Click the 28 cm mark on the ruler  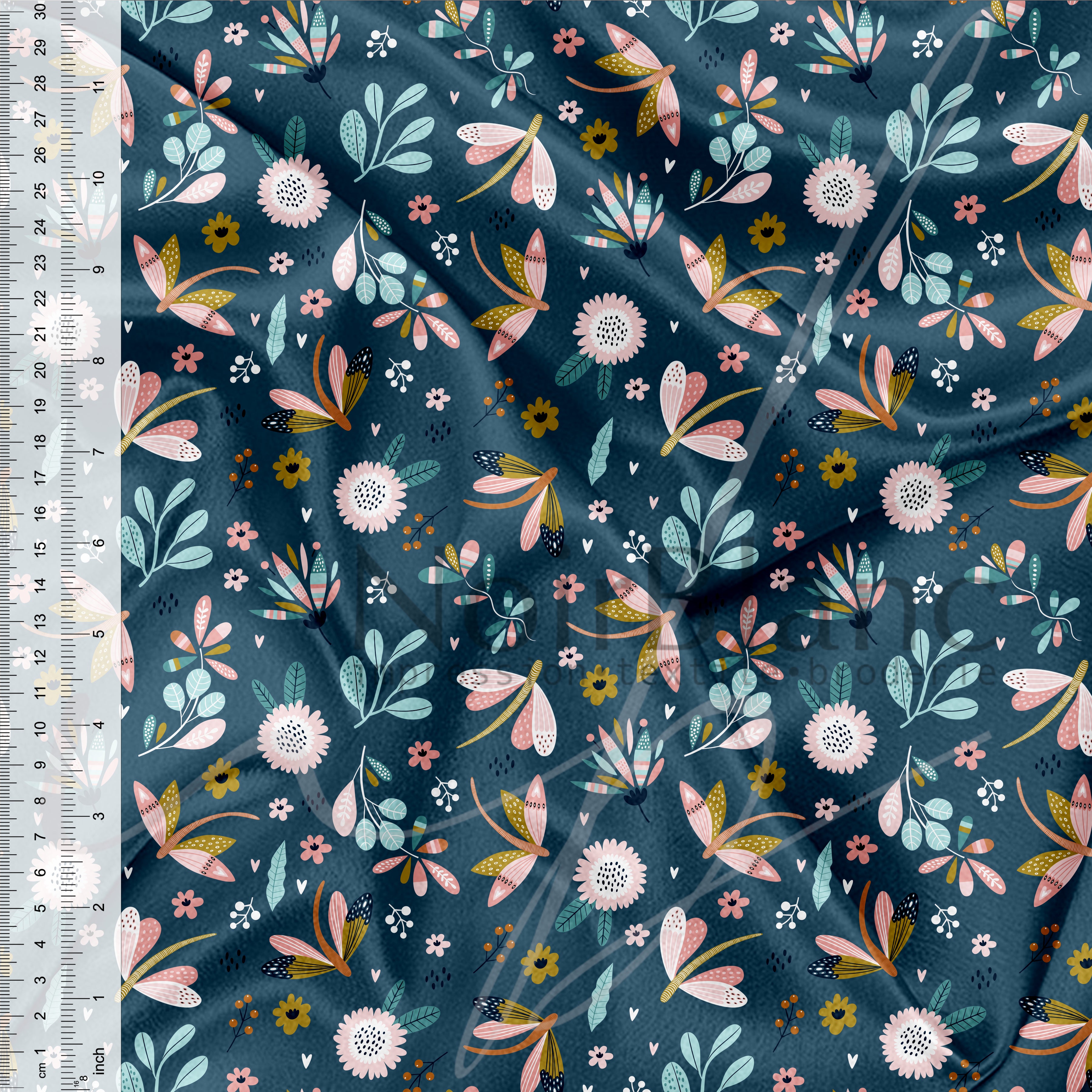point(40,84)
